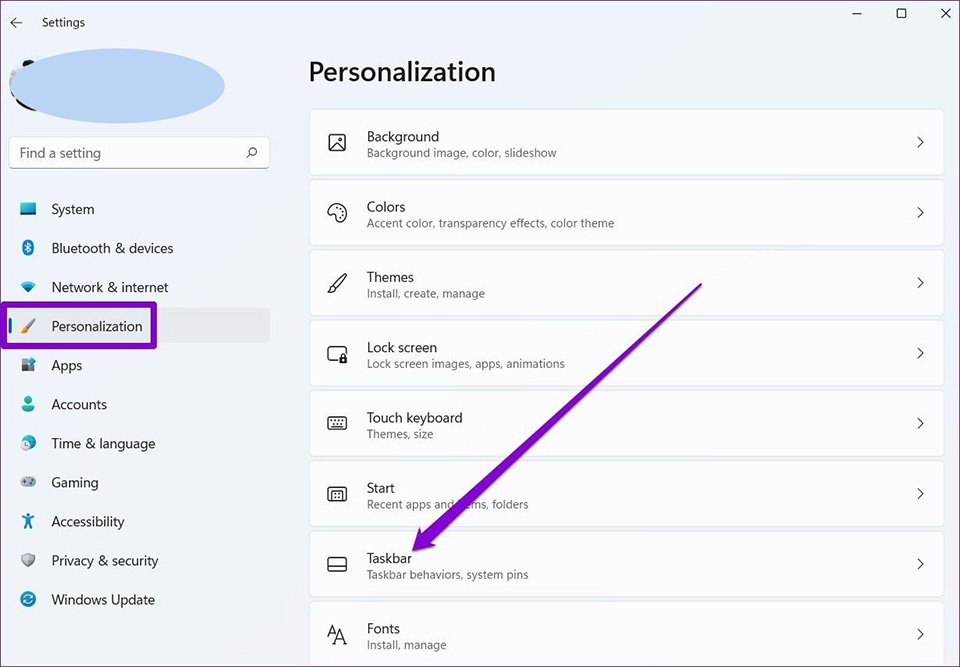Click the Fonts row chevron
960x667 pixels.
(x=920, y=635)
